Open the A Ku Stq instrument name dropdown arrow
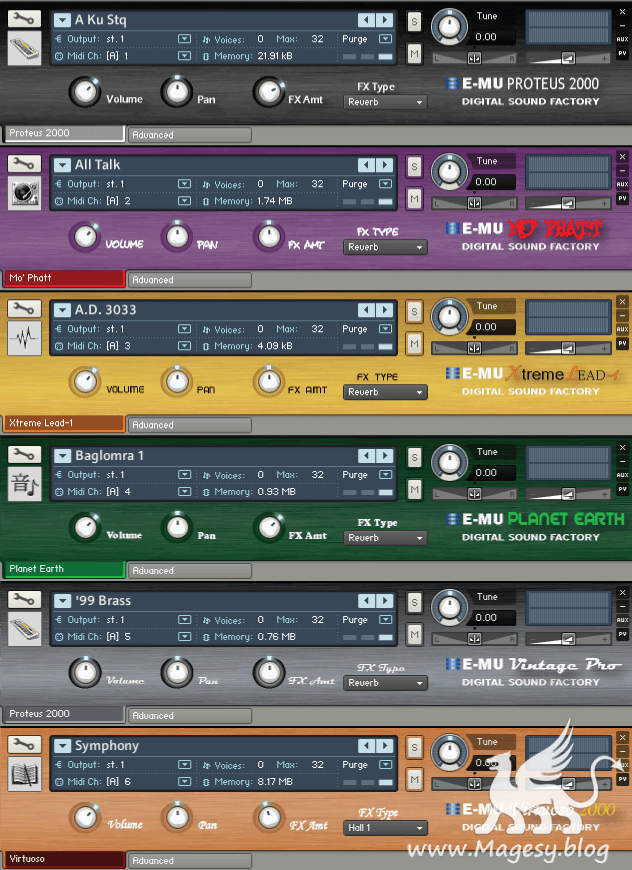Image resolution: width=632 pixels, height=870 pixels. (62, 21)
